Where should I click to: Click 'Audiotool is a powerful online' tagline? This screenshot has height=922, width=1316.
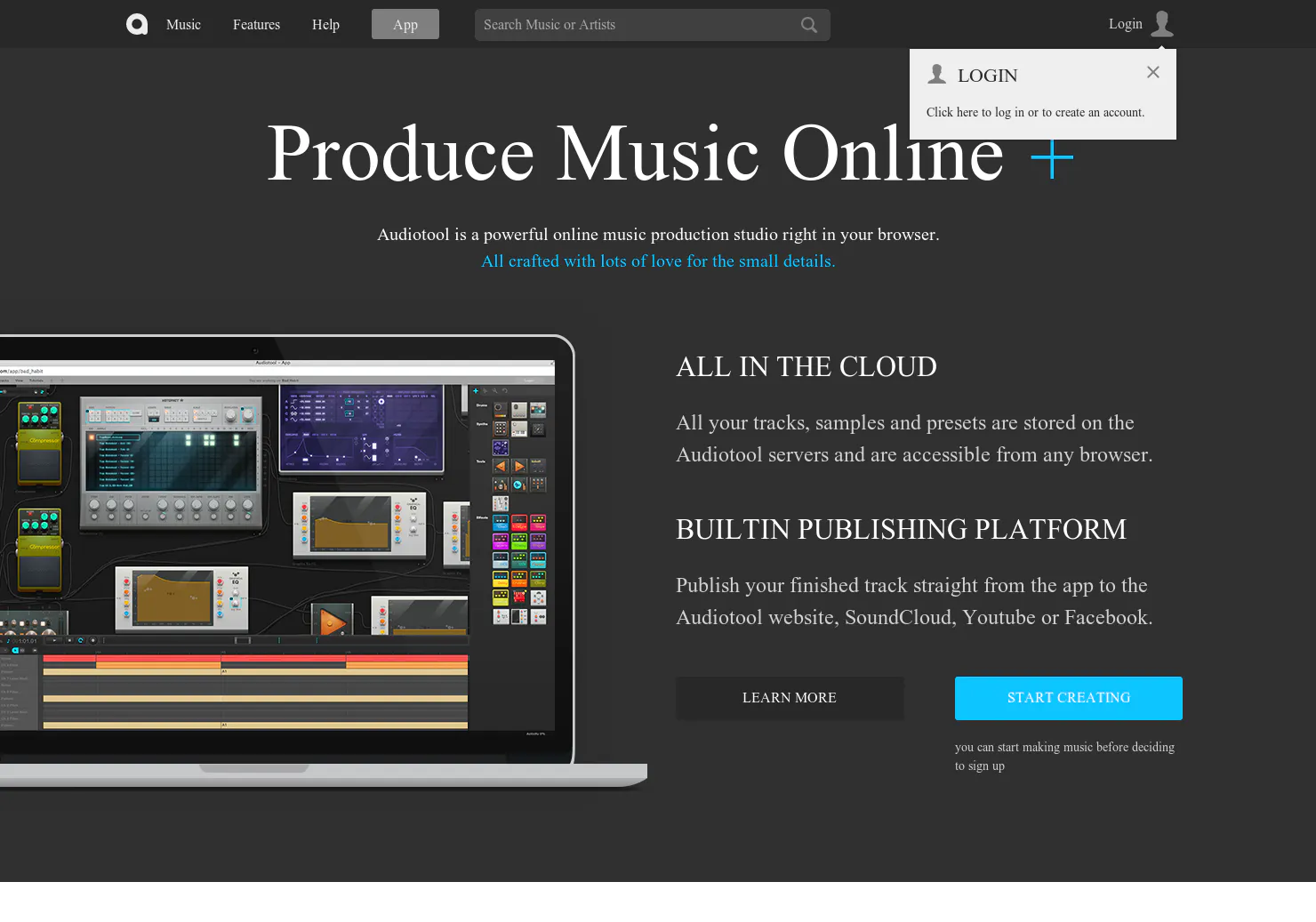658,235
